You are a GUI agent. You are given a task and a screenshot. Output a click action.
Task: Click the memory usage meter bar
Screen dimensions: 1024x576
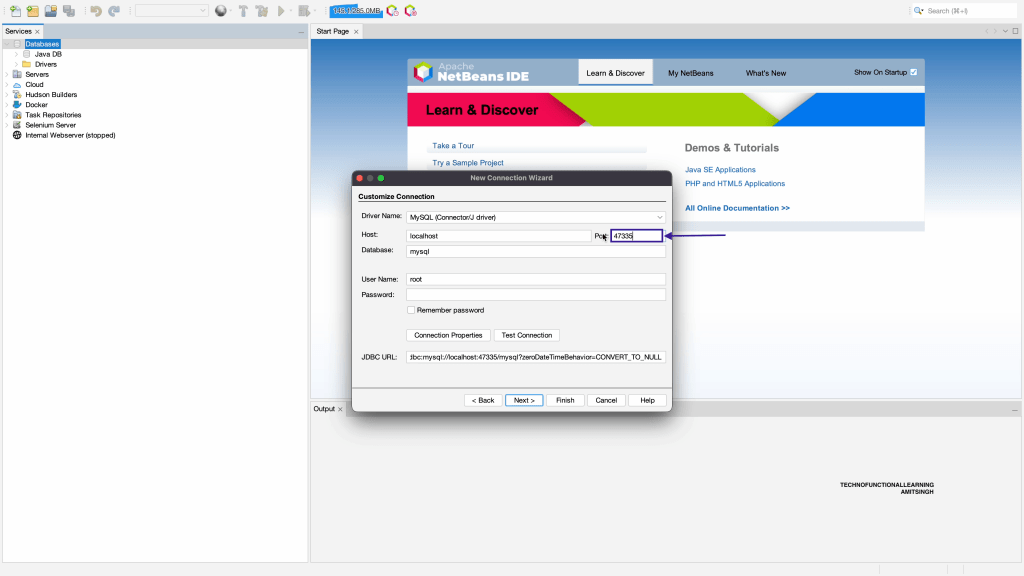[x=357, y=11]
